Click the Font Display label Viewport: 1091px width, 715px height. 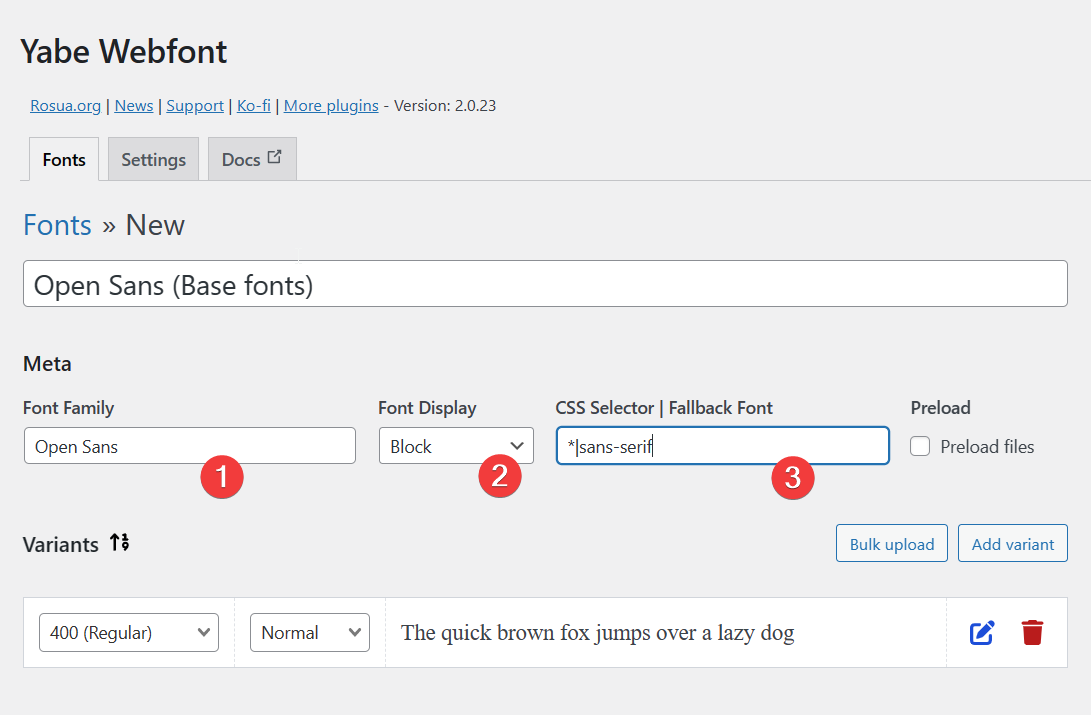coord(427,408)
